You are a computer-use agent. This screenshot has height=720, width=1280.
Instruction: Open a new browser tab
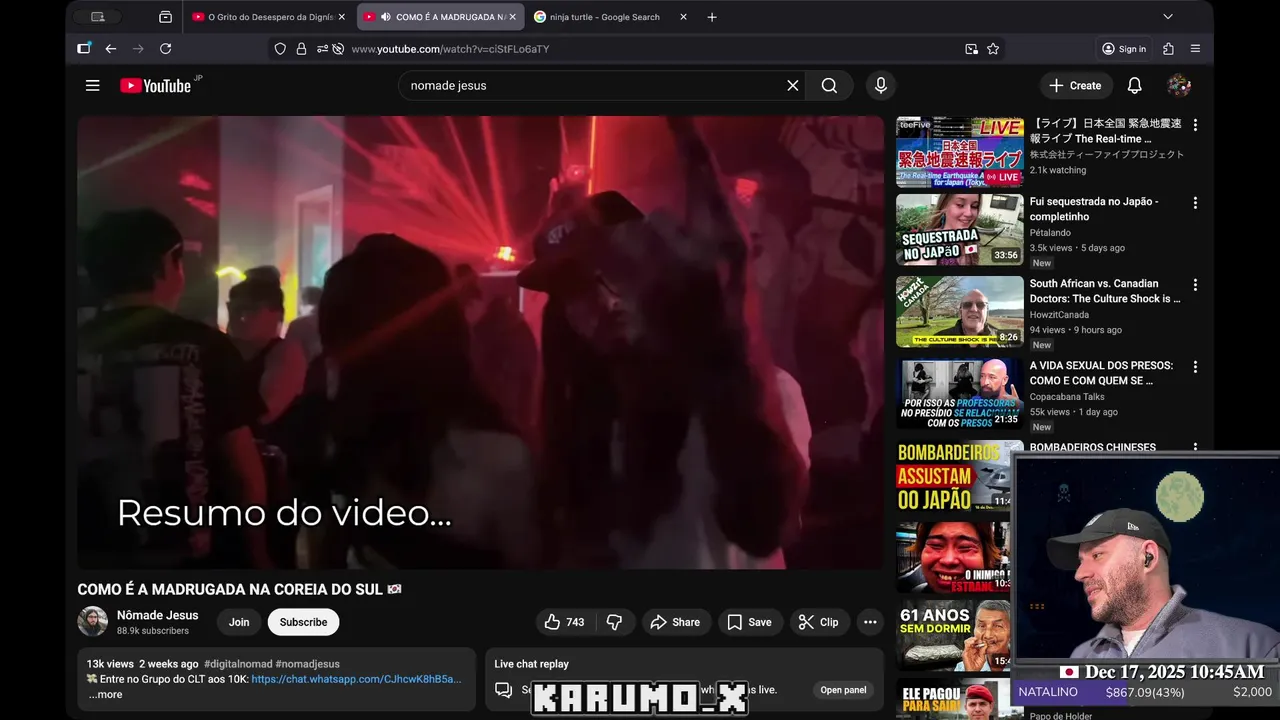[712, 17]
